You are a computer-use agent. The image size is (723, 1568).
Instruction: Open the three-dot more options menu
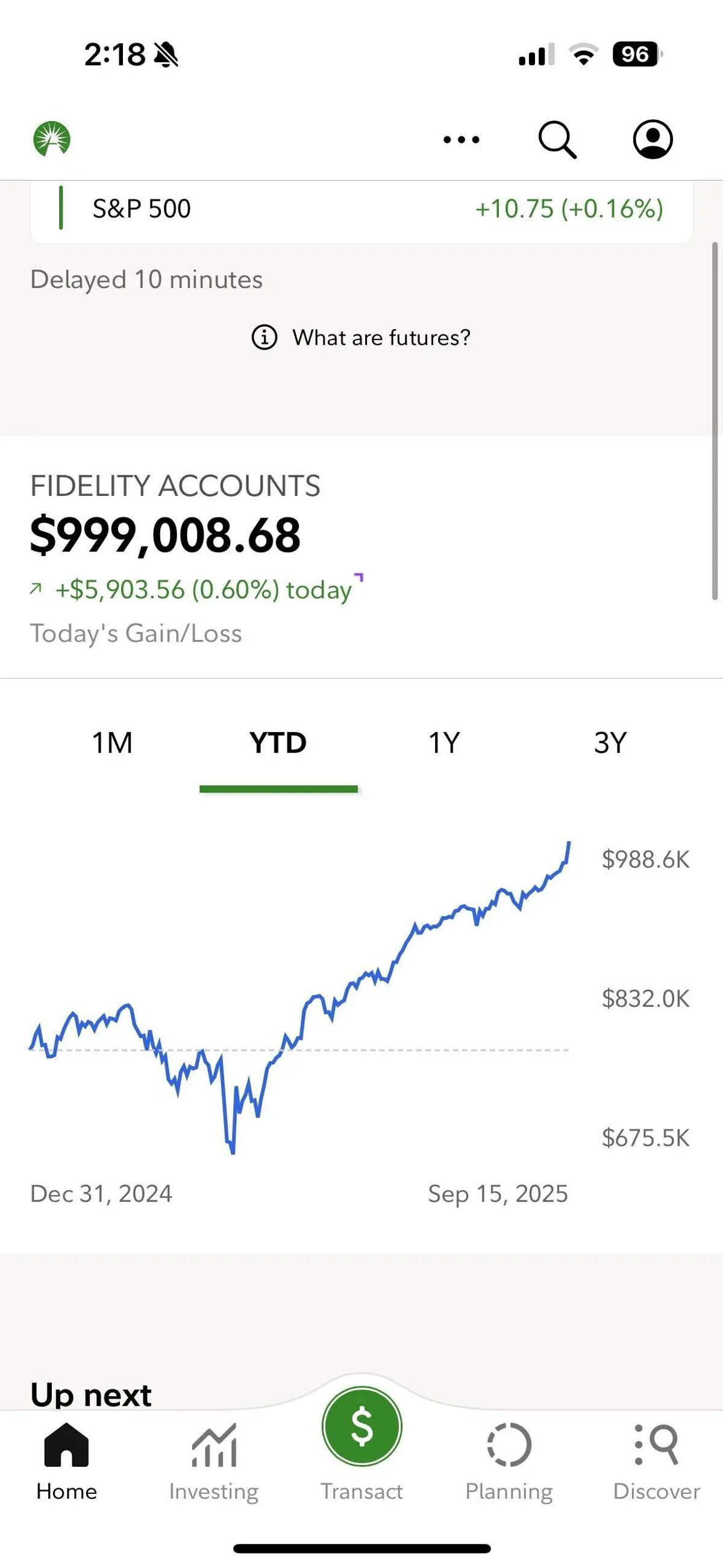(462, 140)
